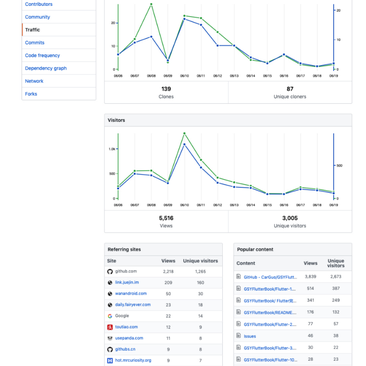Open daily.fairyever.com referring site link
The width and height of the screenshot is (366, 366).
pos(133,305)
